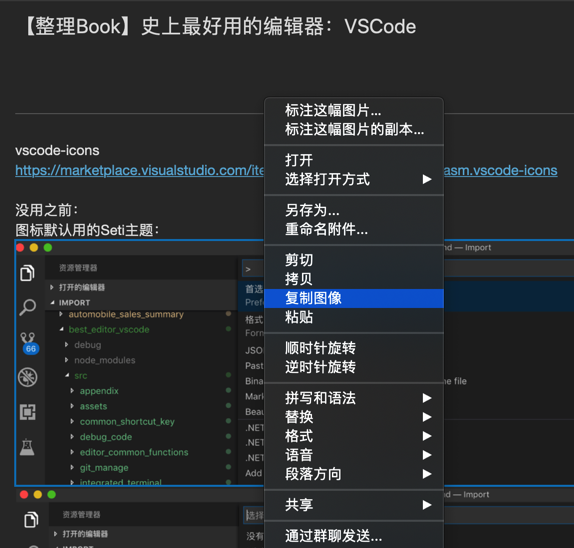Click link ending asm.vscode-icons

click(500, 170)
